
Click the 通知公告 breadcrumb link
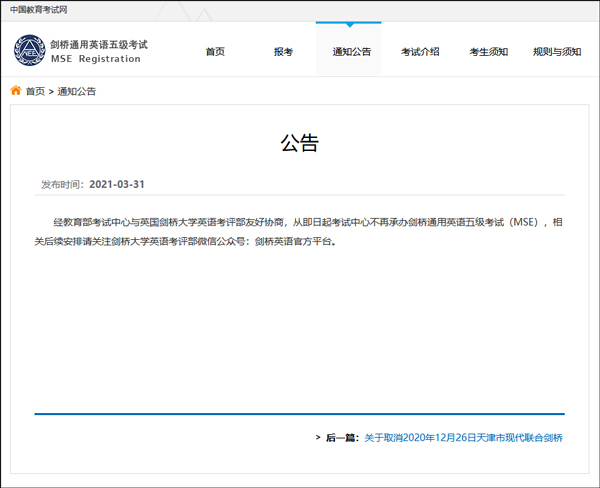(77, 91)
